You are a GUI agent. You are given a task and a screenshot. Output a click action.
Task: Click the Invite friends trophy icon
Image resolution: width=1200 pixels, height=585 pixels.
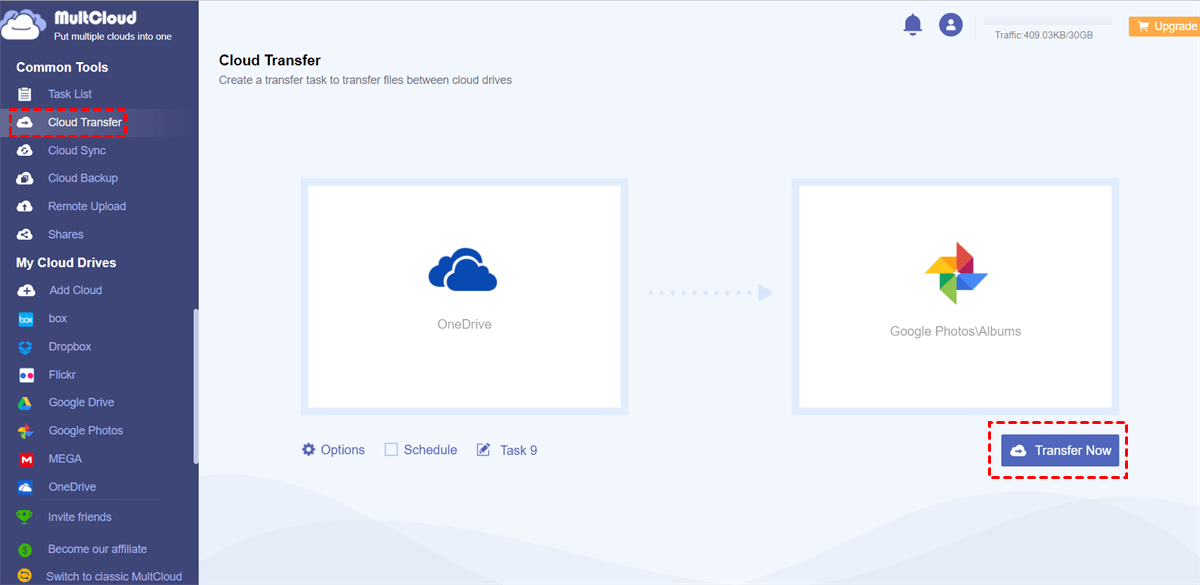click(25, 517)
